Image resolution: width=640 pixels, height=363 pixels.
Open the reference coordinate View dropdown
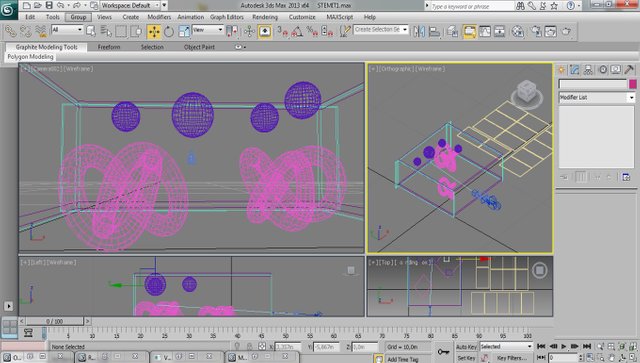(207, 29)
